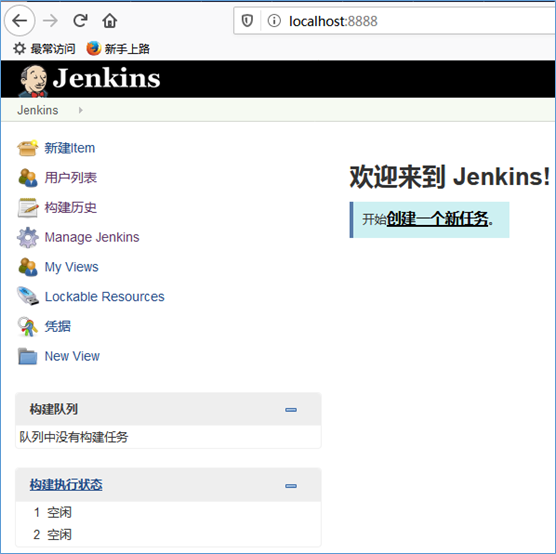The height and width of the screenshot is (554, 556).
Task: Click the localhost:8888 address bar
Action: tap(394, 21)
